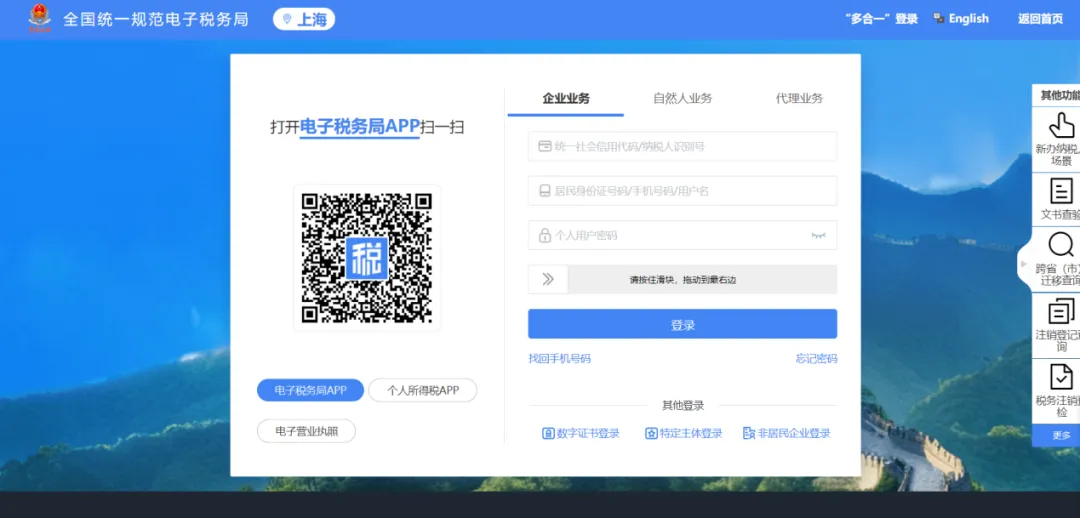Click the slider handle with double arrows
Image resolution: width=1080 pixels, height=518 pixels.
(x=548, y=280)
